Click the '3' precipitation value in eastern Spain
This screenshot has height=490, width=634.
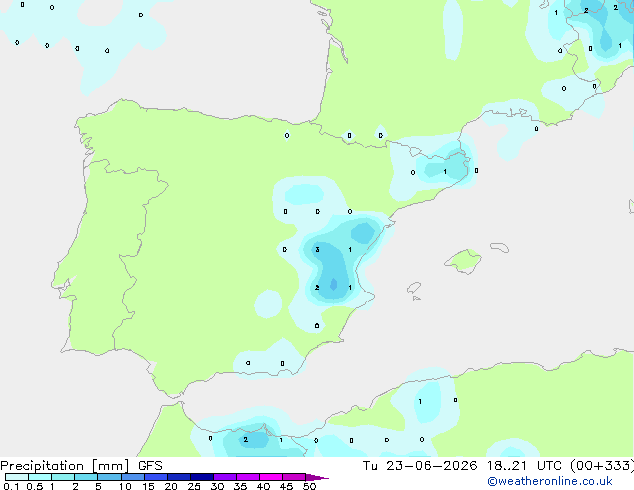[317, 249]
